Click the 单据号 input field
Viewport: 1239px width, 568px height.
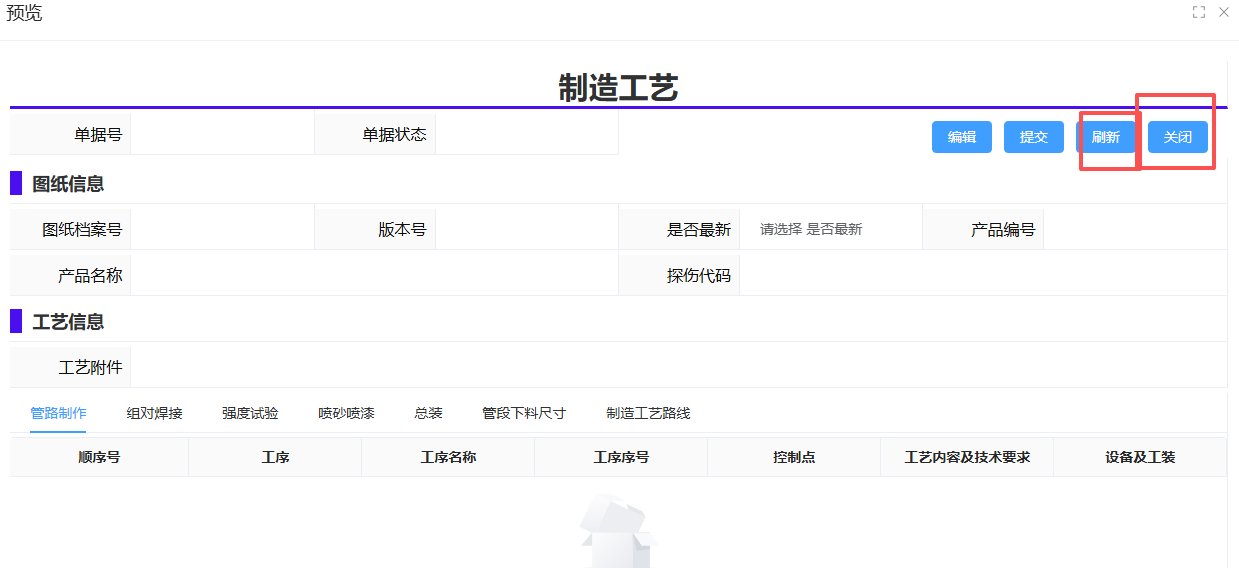tap(222, 135)
